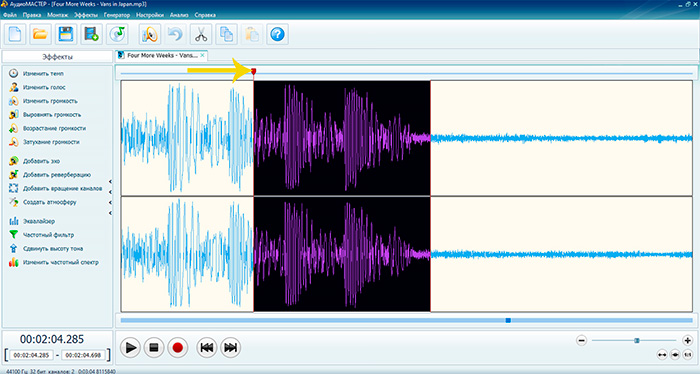Apply the Возрастание громкости effect
This screenshot has height=374, width=700.
pos(47,129)
